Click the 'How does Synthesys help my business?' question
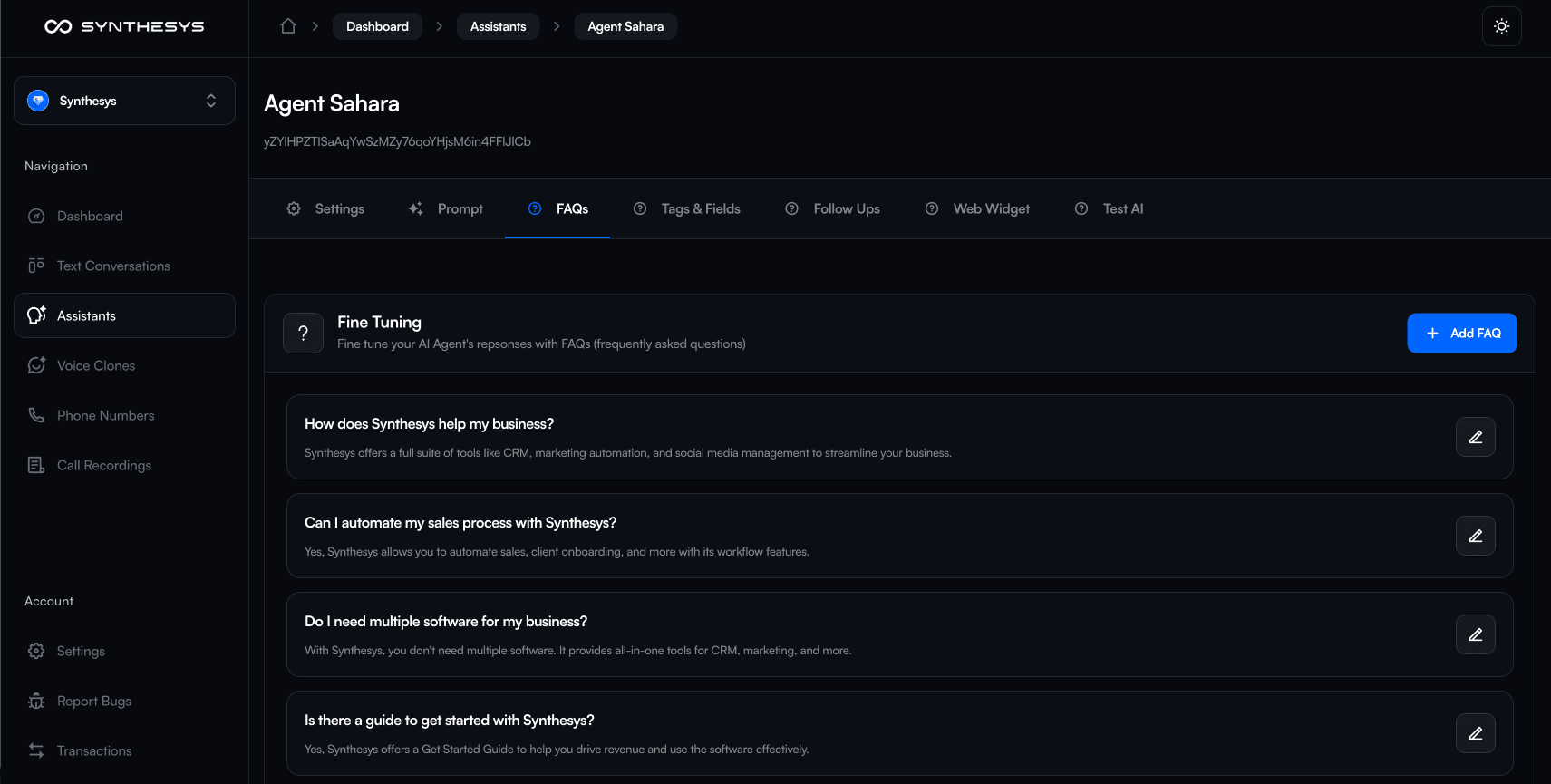 pyautogui.click(x=429, y=423)
